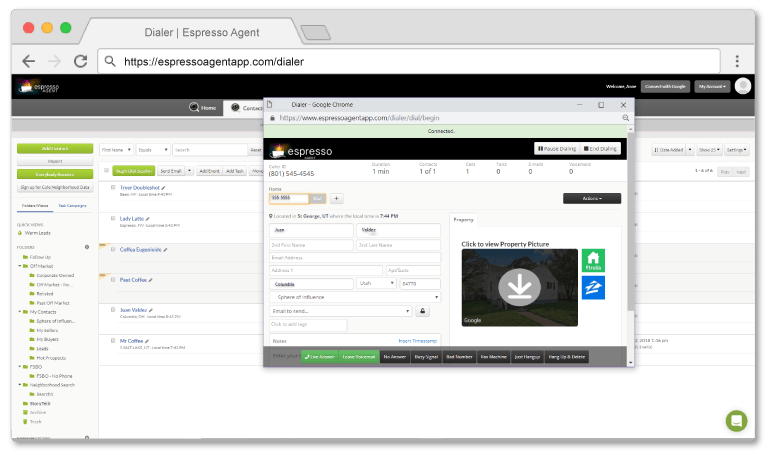The width and height of the screenshot is (777, 464).
Task: Open the Utah state dropdown
Action: 376,284
